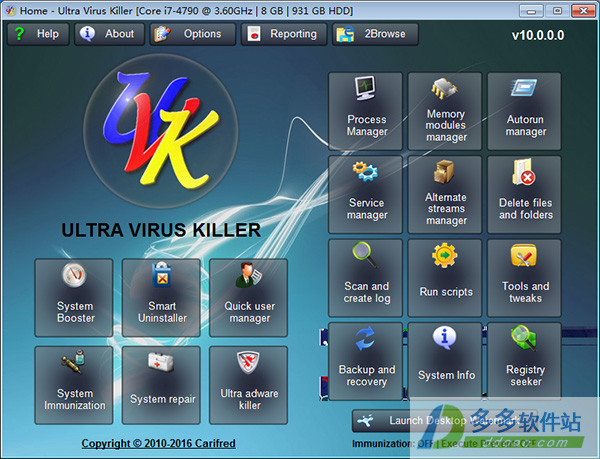Open System Immunization syringe icon
Image resolution: width=600 pixels, height=459 pixels.
coord(73,362)
